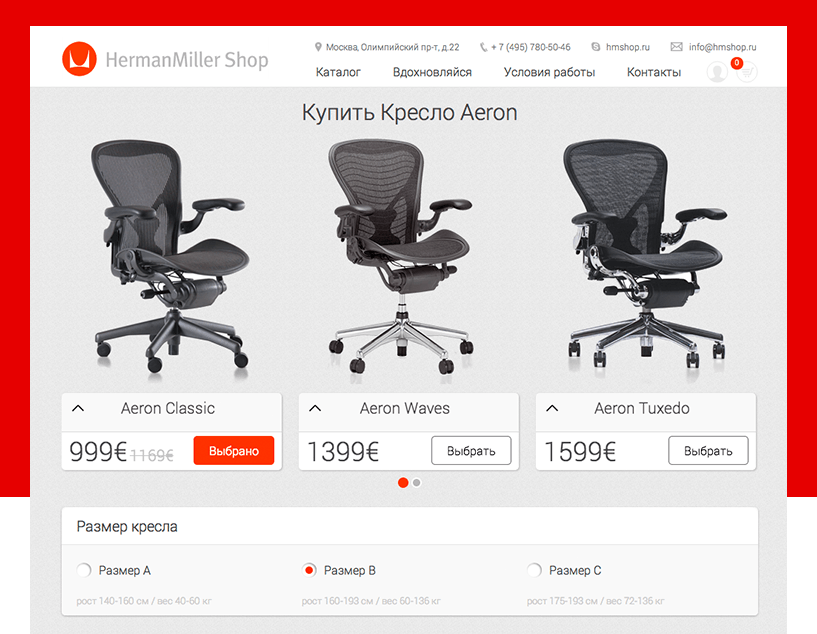Click Выбрать for Aeron Tuxedo
The image size is (817, 634).
(x=708, y=451)
